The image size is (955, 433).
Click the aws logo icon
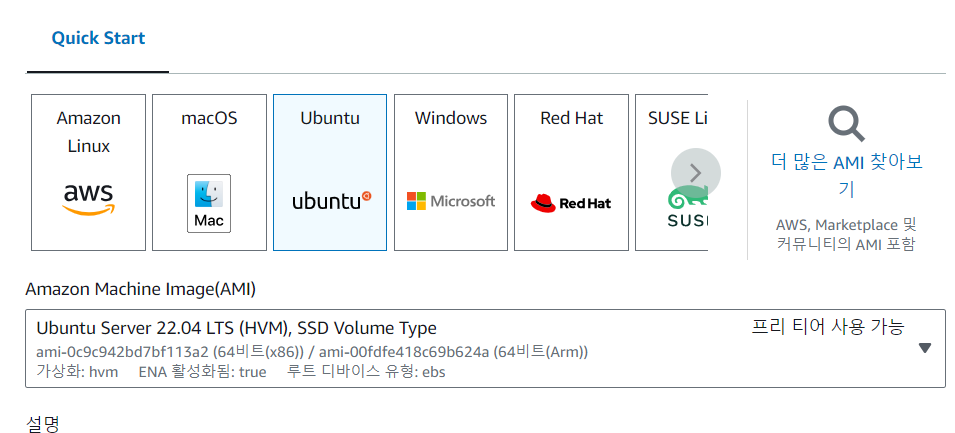coord(88,200)
